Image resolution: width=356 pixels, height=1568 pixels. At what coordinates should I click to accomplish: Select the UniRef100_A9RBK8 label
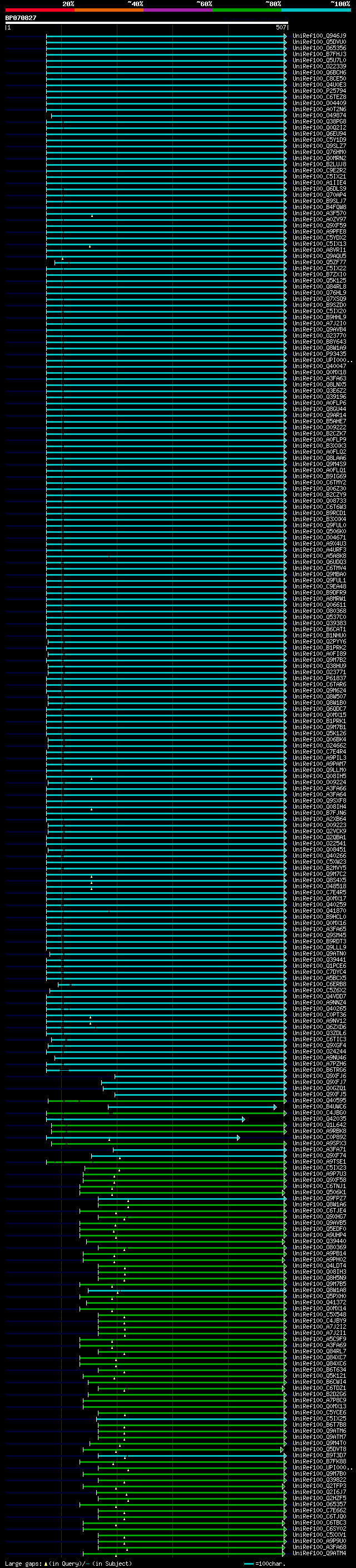point(319,1131)
